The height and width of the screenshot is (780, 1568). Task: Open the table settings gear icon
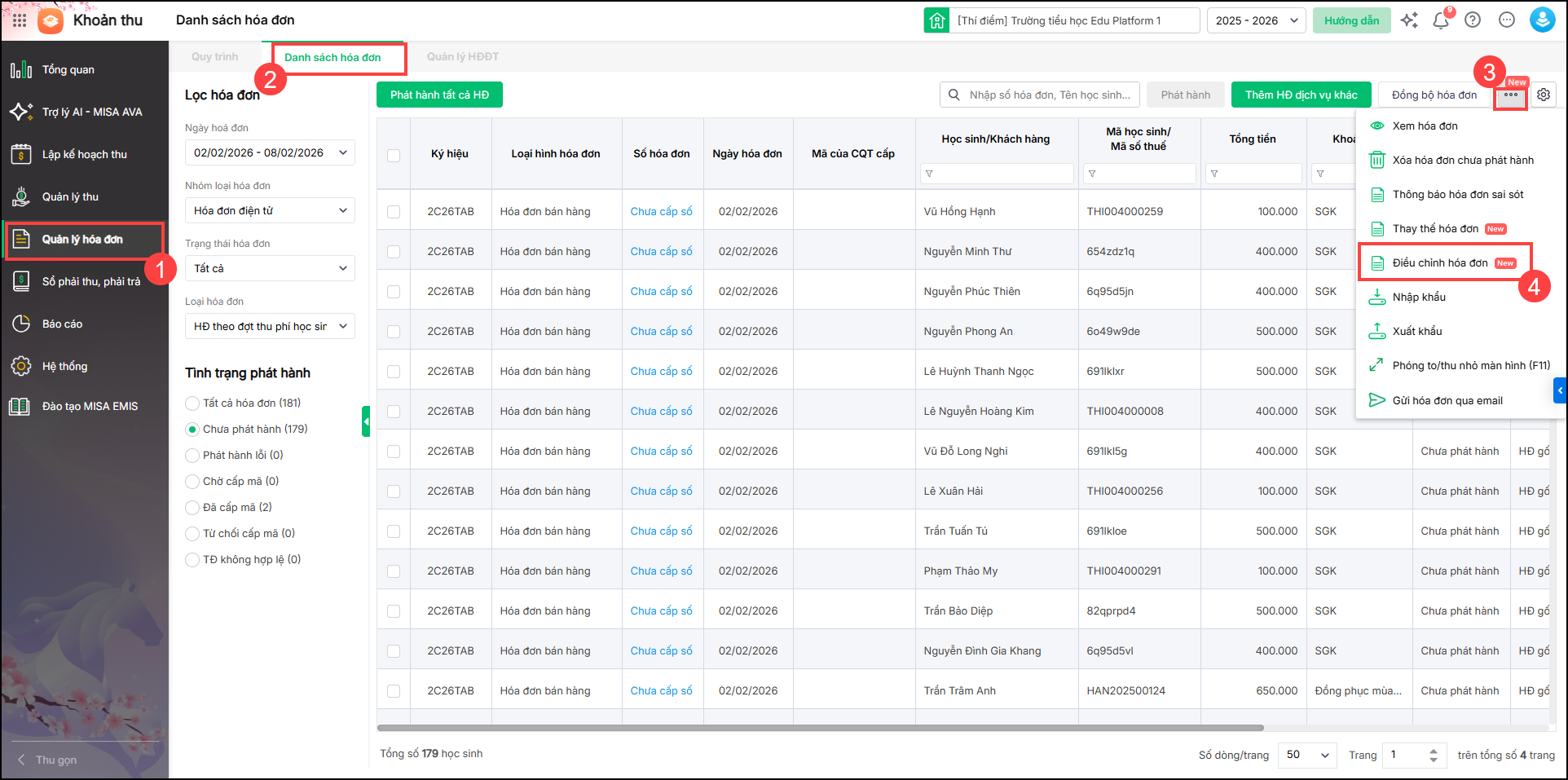point(1544,95)
